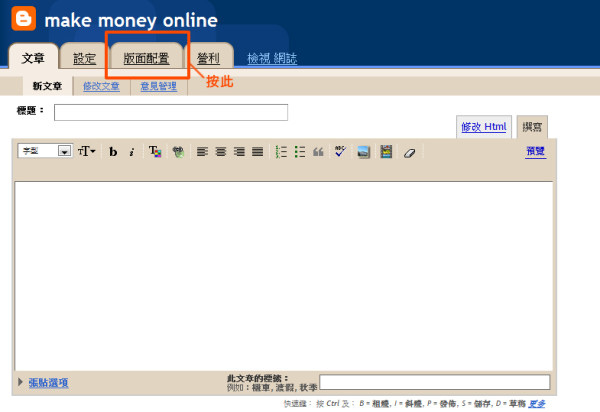This screenshot has height=412, width=600.
Task: Open the font size tool
Action: click(x=86, y=151)
